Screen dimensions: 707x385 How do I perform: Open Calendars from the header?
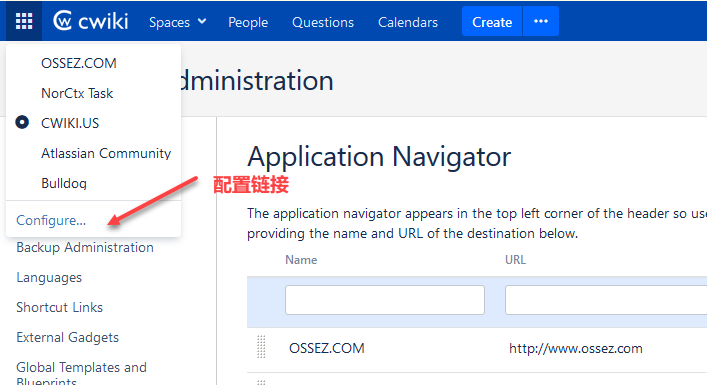pos(408,22)
